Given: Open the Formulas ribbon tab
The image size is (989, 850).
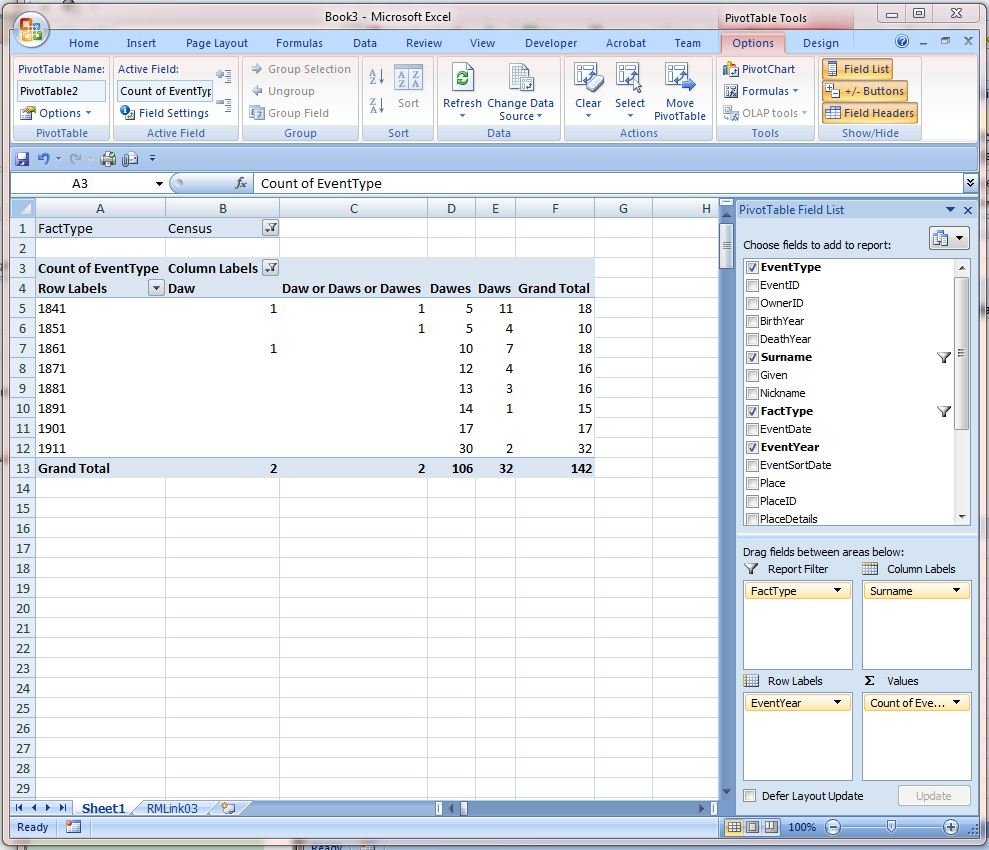Looking at the screenshot, I should [x=299, y=43].
